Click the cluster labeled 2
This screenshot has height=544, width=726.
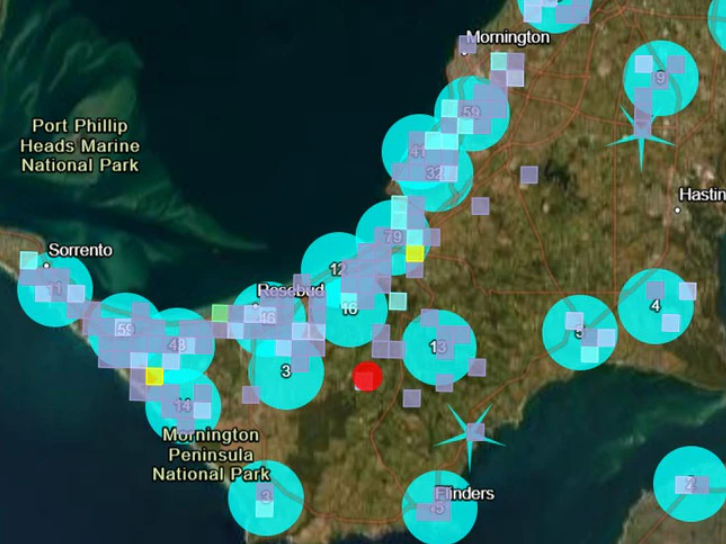point(689,484)
